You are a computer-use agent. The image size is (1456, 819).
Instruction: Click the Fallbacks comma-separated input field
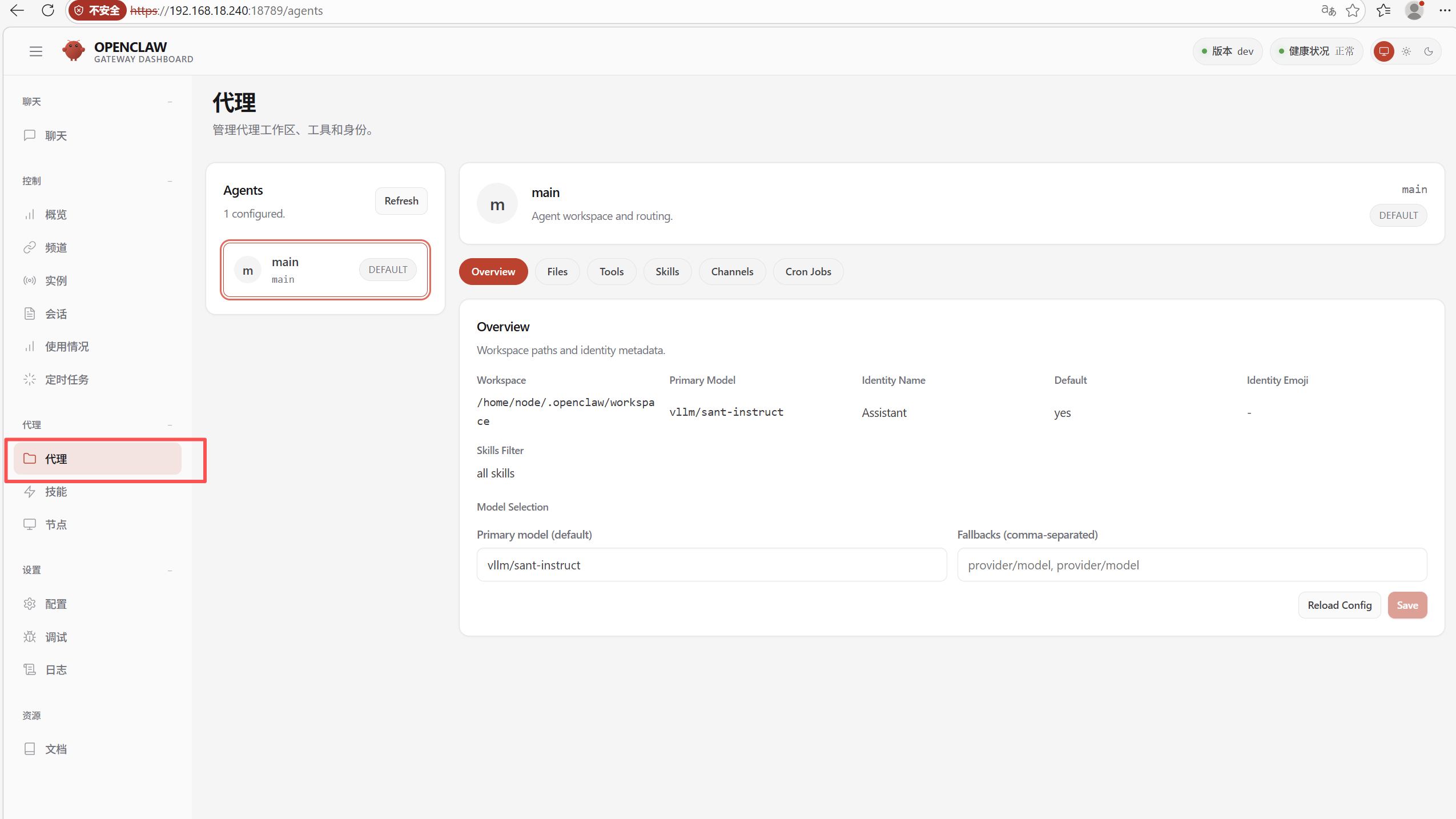click(1192, 565)
